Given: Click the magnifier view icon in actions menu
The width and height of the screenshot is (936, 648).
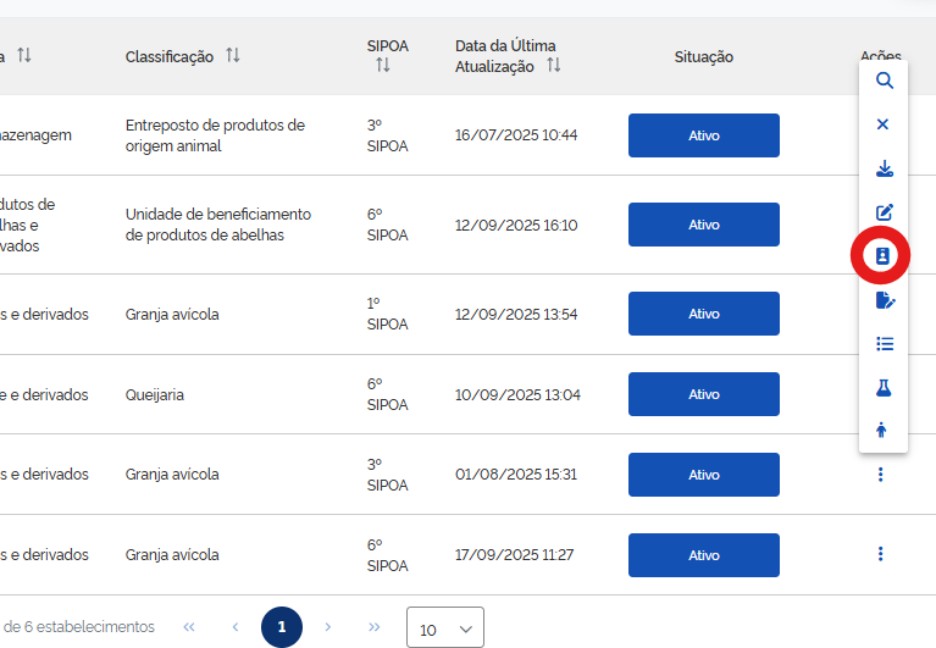Looking at the screenshot, I should coord(884,81).
